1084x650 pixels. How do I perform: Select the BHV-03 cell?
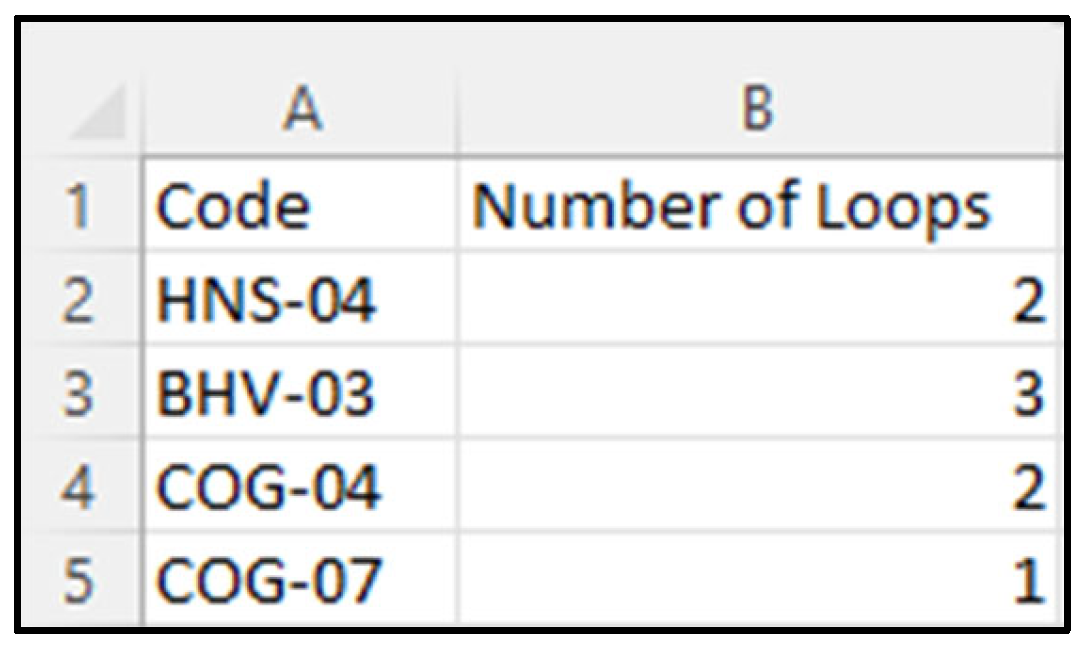[x=300, y=393]
